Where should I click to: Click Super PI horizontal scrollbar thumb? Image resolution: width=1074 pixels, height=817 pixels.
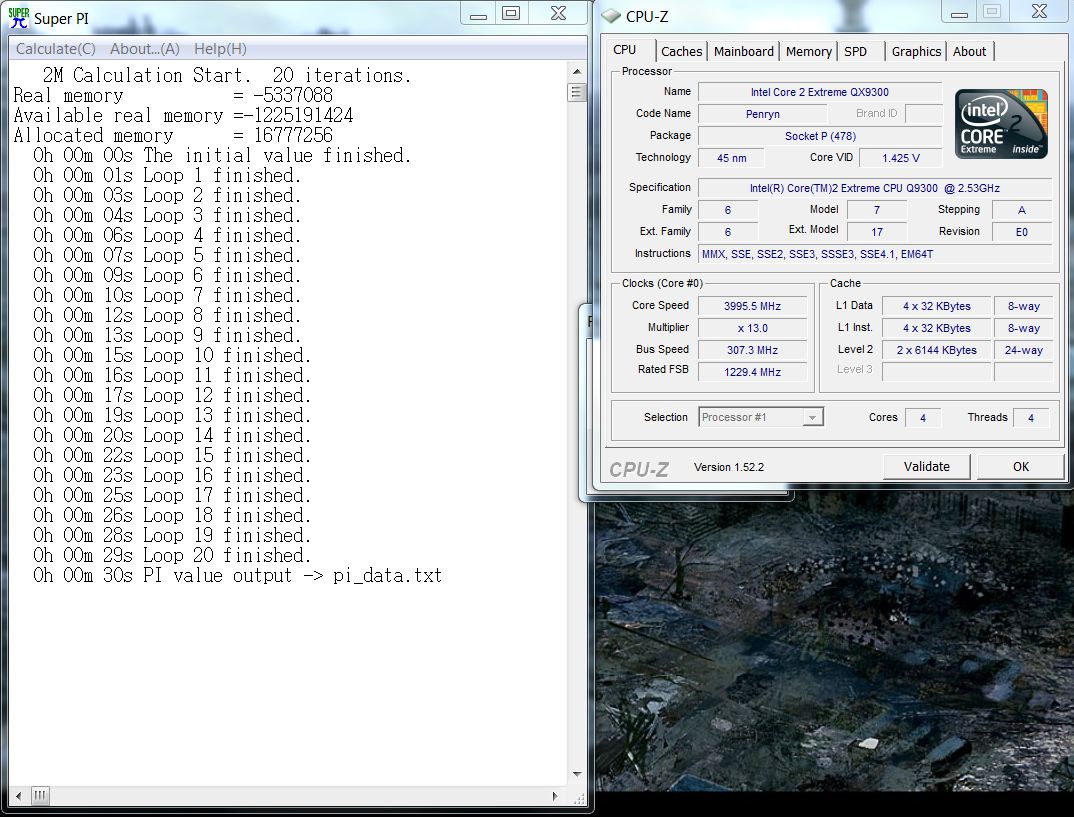pos(40,795)
